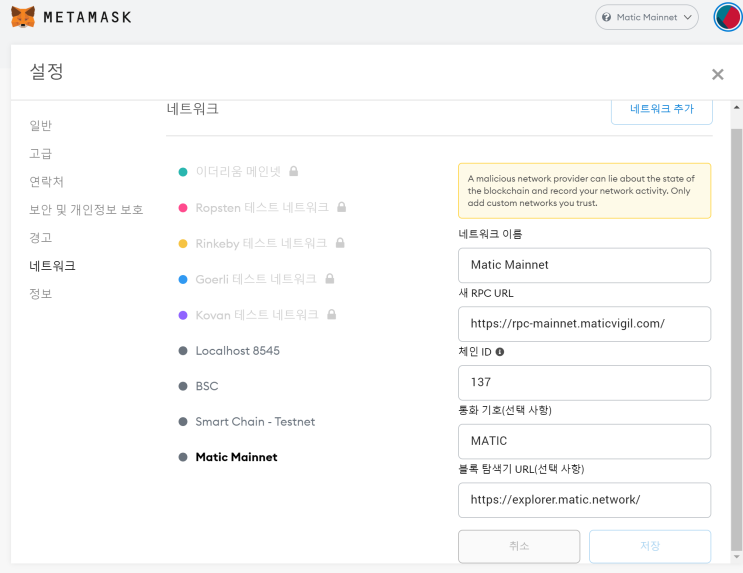Screen dimensions: 743x573
Task: Focus the 새 RPC URL input field
Action: point(584,324)
